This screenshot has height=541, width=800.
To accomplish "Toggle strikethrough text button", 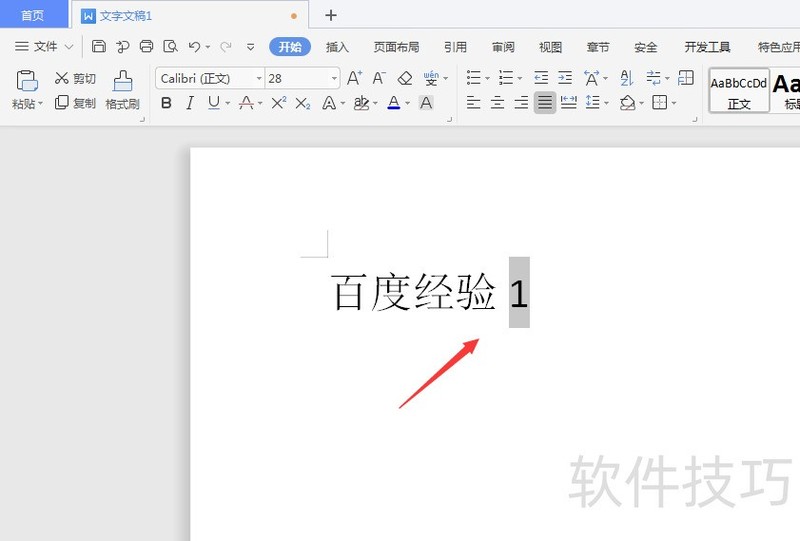I will coord(246,103).
